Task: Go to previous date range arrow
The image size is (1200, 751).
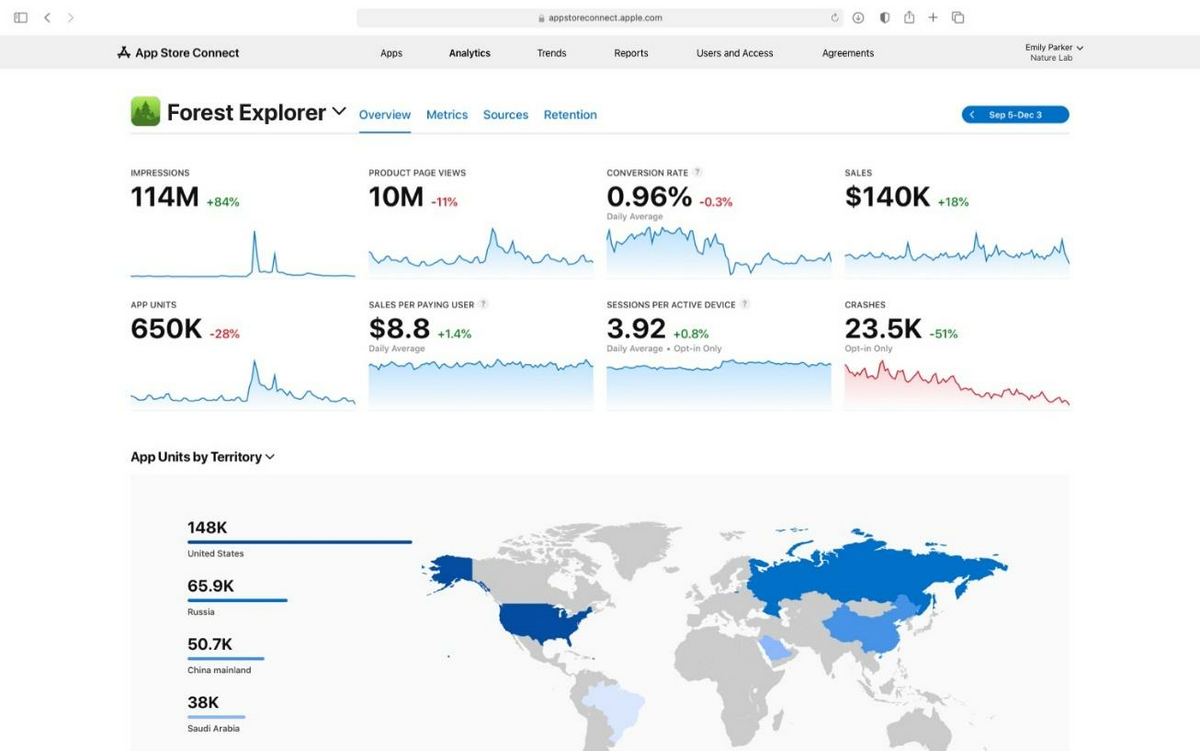Action: click(x=972, y=115)
